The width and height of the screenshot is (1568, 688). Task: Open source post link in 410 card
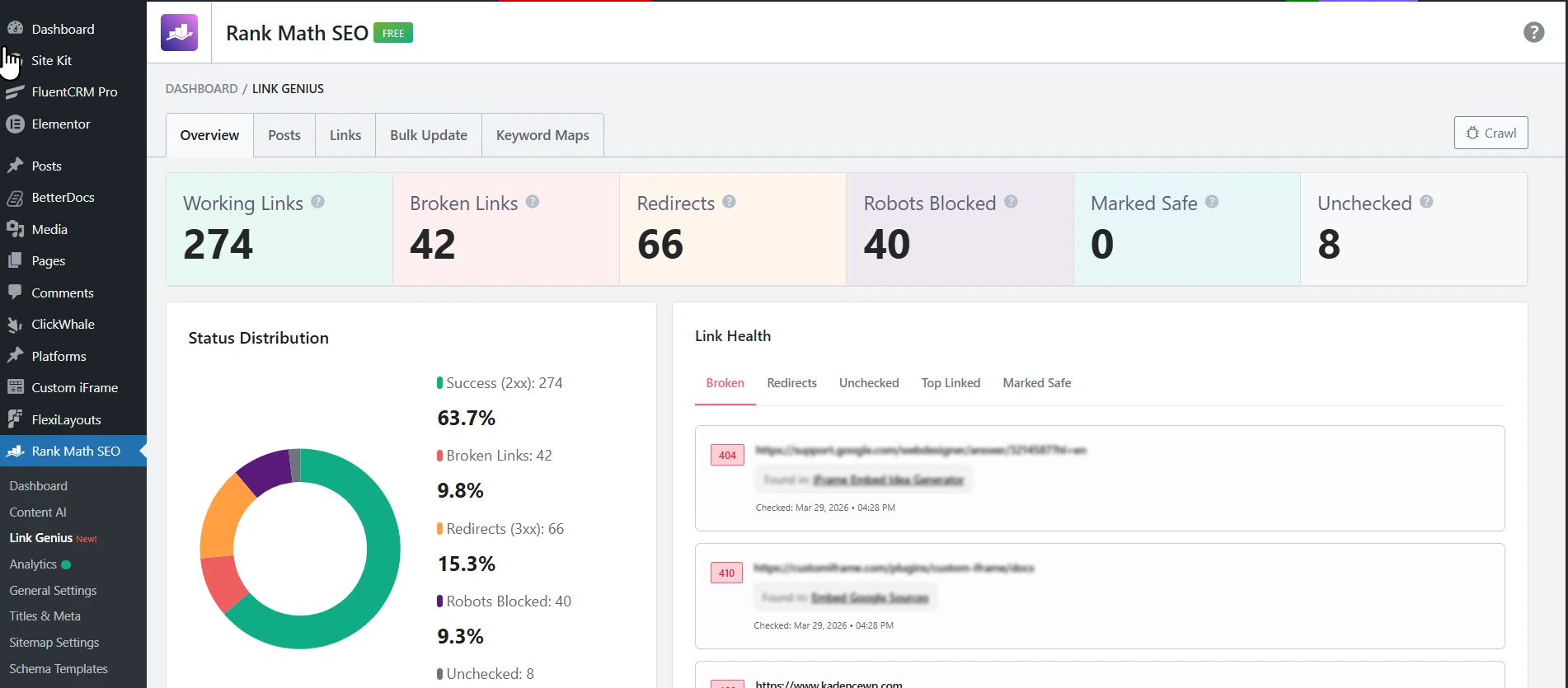pyautogui.click(x=870, y=597)
